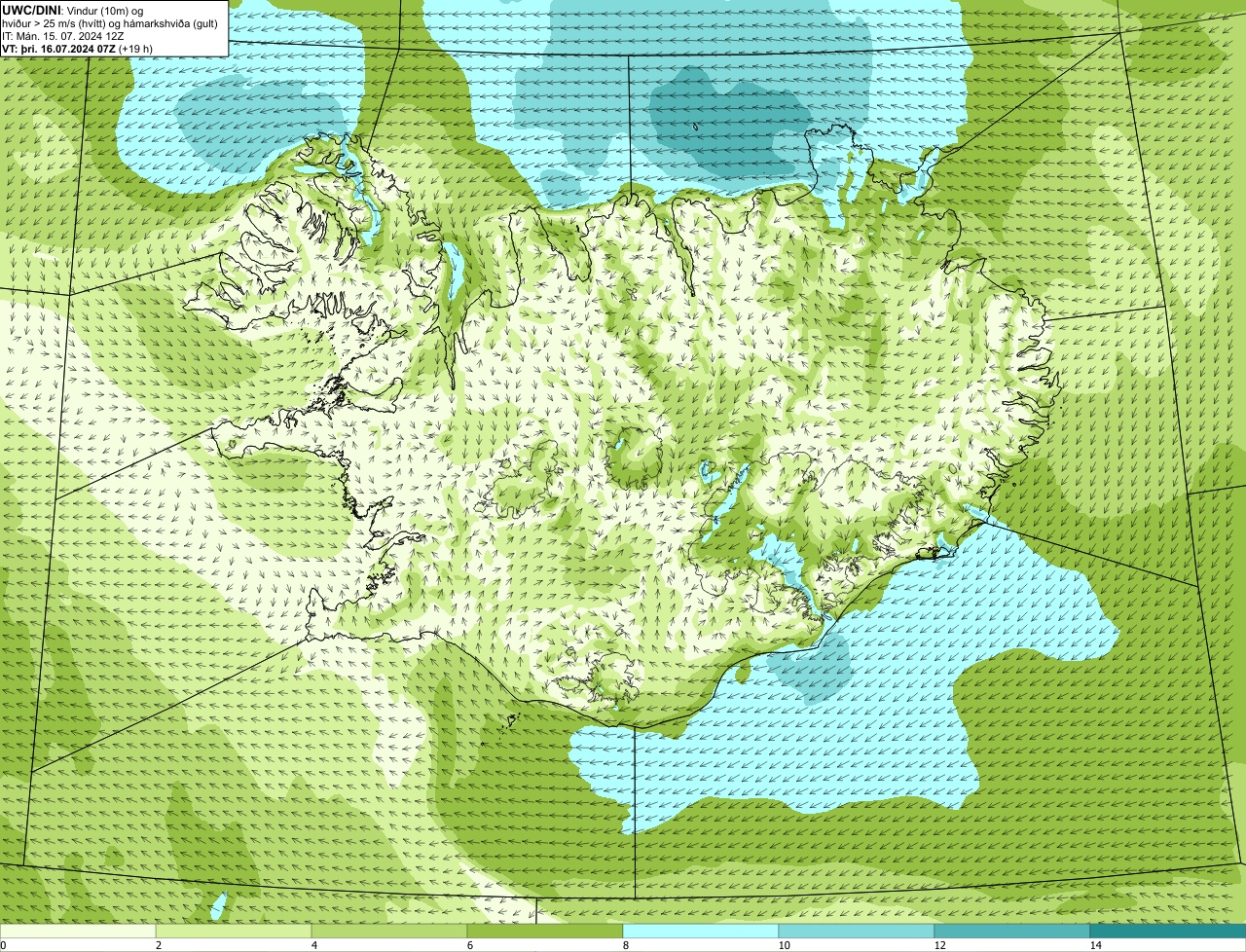Click the legend tick label '6'
Image resolution: width=1246 pixels, height=952 pixels.
469,945
